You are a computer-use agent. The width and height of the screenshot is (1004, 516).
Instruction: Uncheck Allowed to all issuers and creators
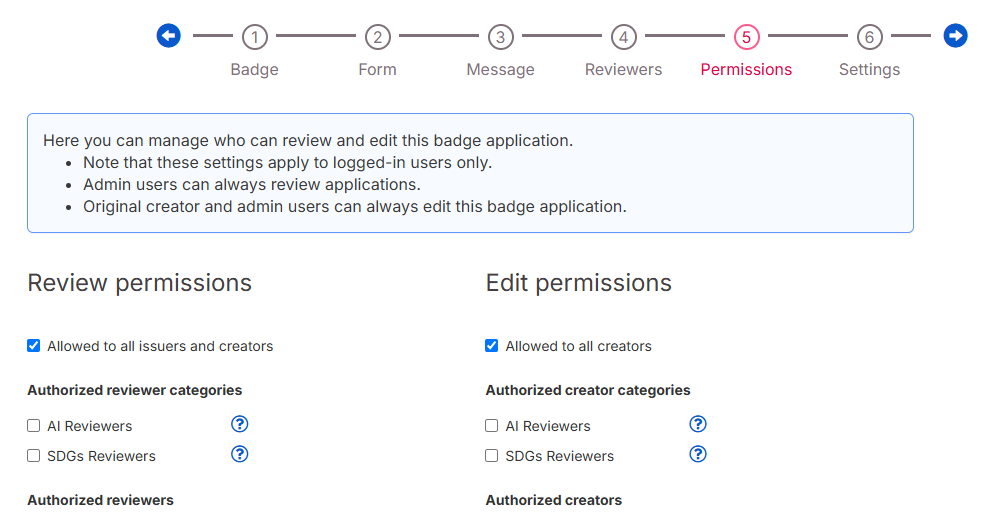click(33, 346)
